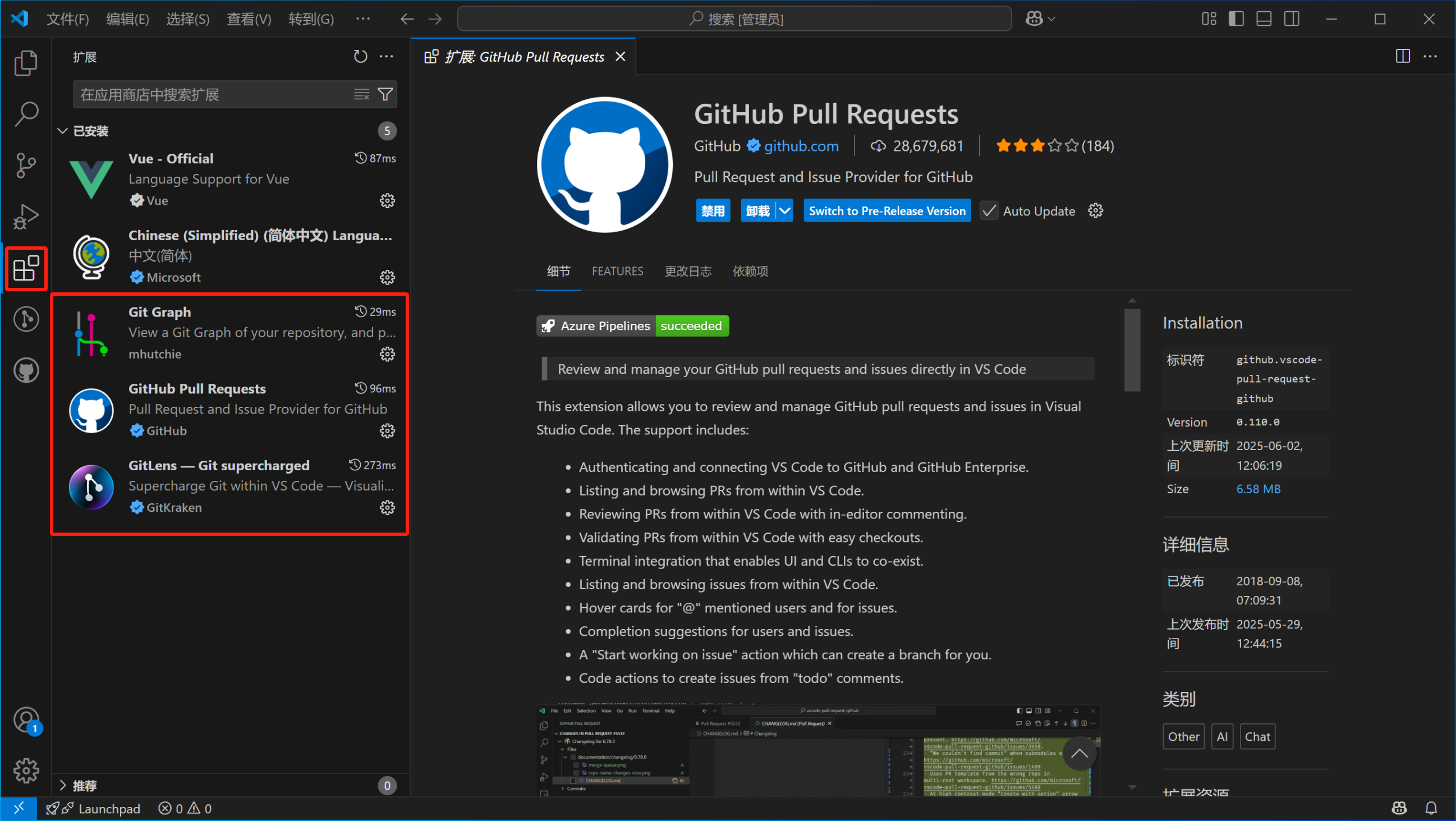Refresh the extensions list
Image resolution: width=1456 pixels, height=821 pixels.
tap(360, 57)
